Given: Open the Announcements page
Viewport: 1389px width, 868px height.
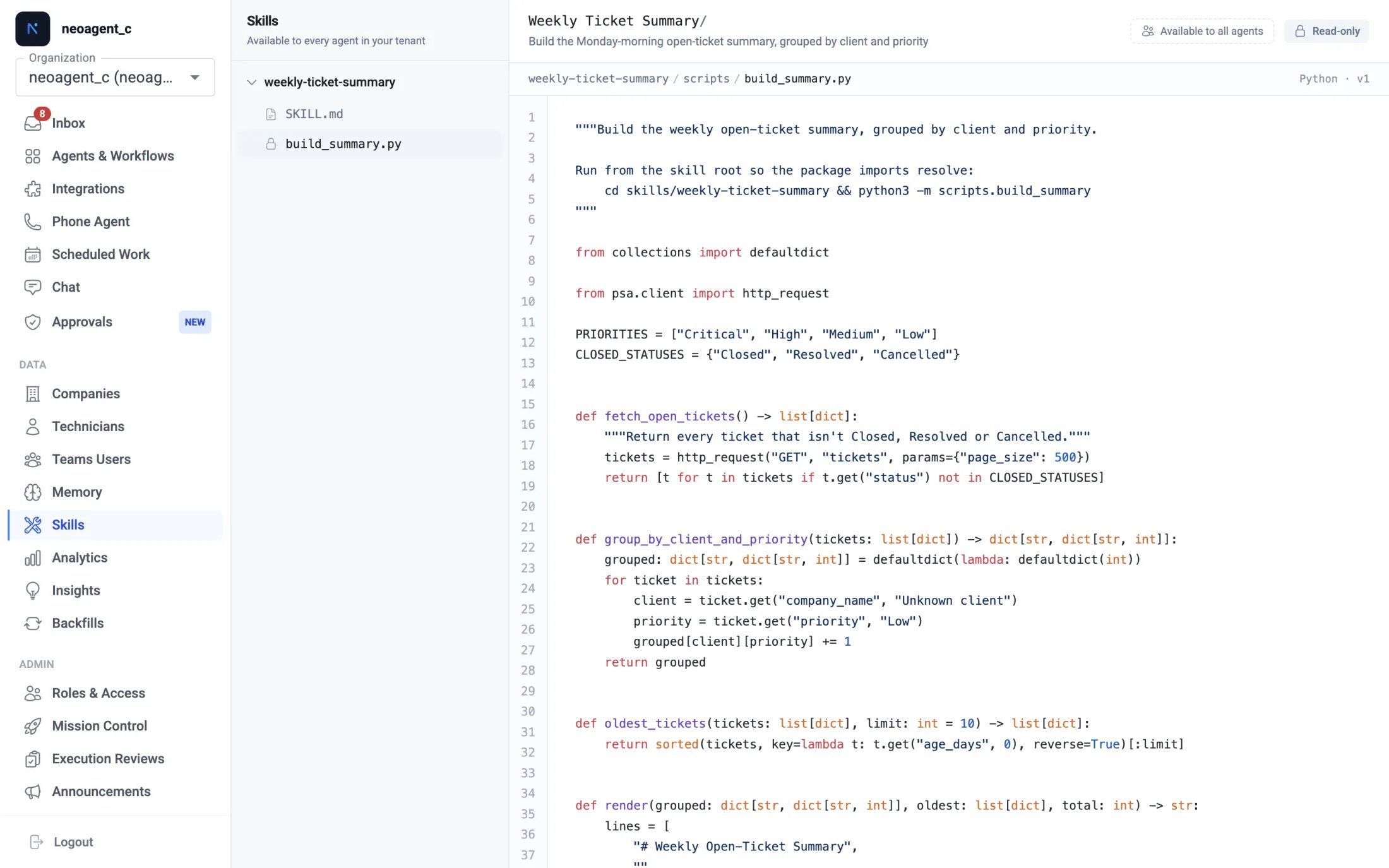Looking at the screenshot, I should (x=115, y=792).
